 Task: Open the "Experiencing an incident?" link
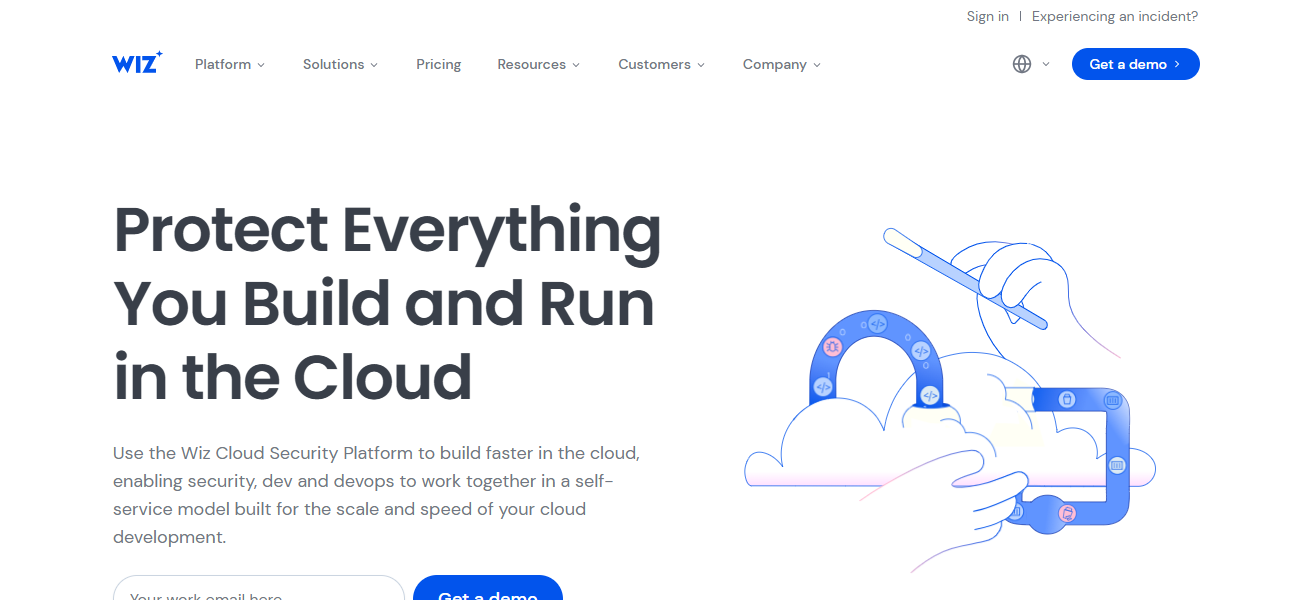point(1114,16)
